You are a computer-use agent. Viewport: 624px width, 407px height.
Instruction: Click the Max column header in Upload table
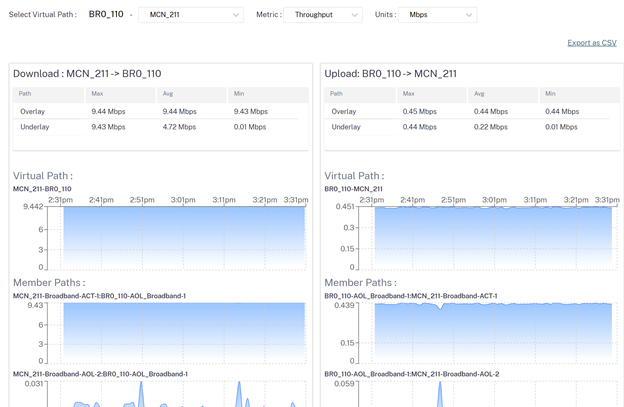click(432, 94)
